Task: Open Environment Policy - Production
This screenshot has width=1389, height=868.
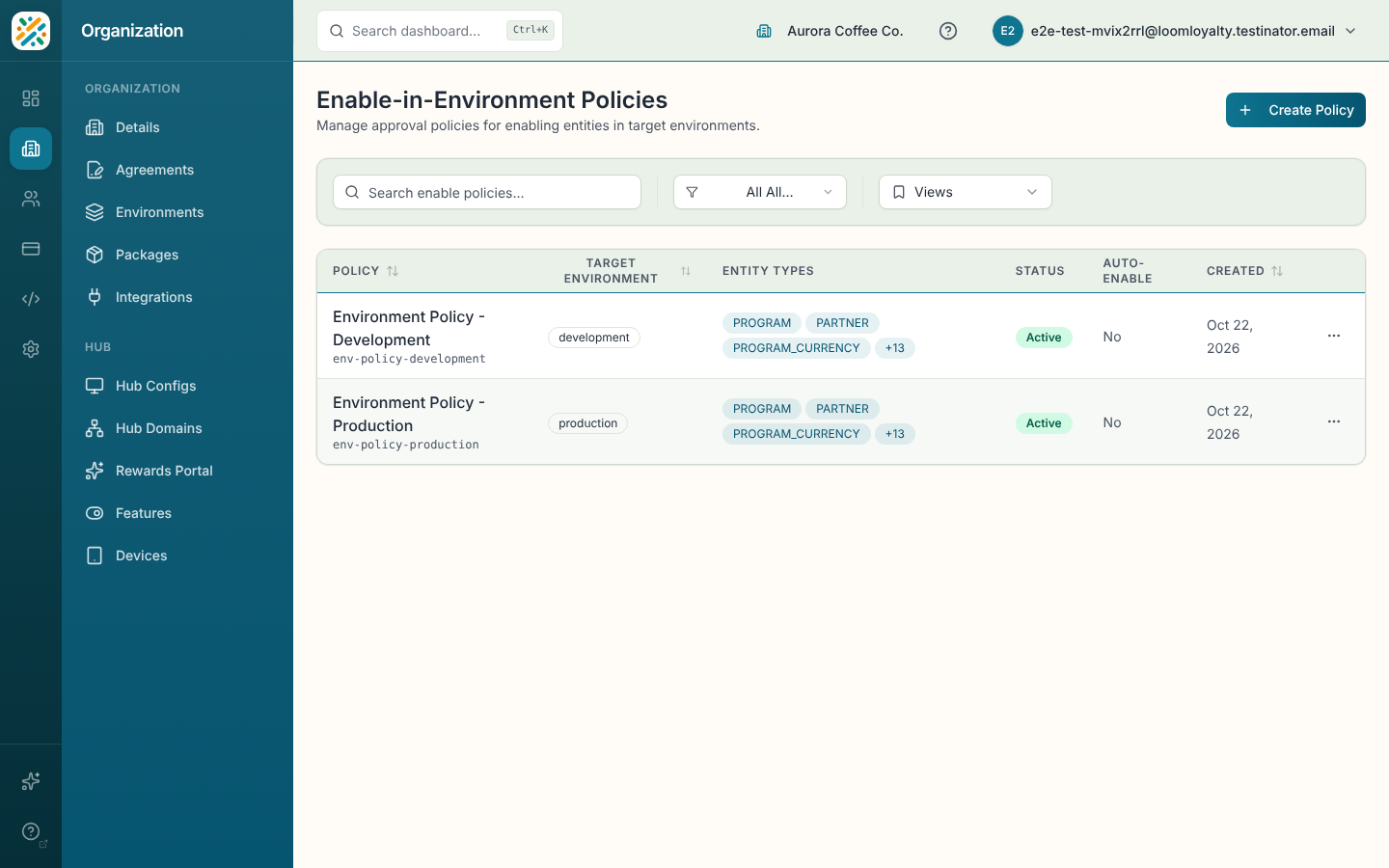Action: pos(409,414)
